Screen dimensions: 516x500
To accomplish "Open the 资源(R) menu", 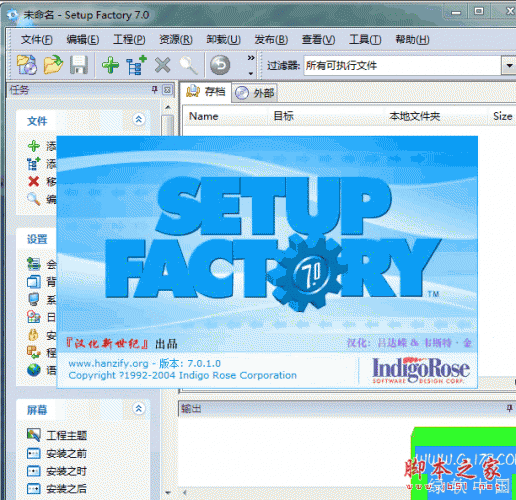I will click(x=176, y=40).
